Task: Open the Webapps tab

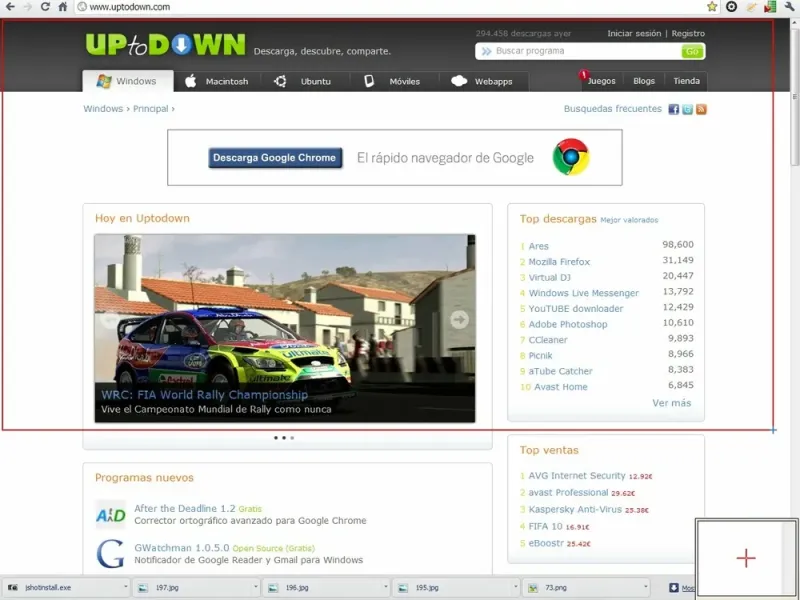Action: pos(483,81)
